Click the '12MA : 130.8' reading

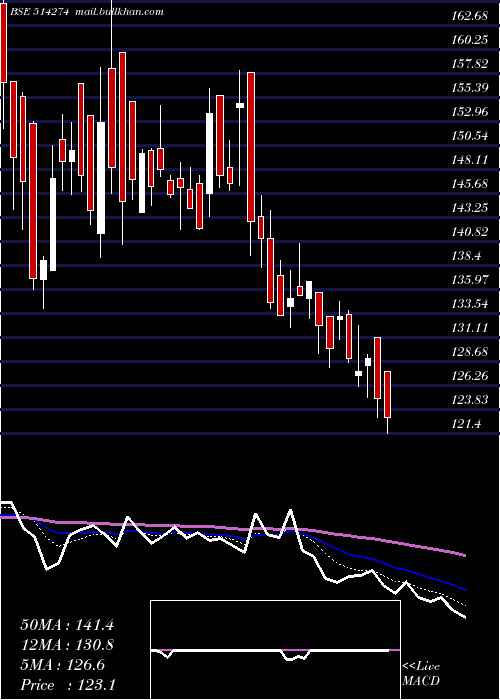pos(67,645)
